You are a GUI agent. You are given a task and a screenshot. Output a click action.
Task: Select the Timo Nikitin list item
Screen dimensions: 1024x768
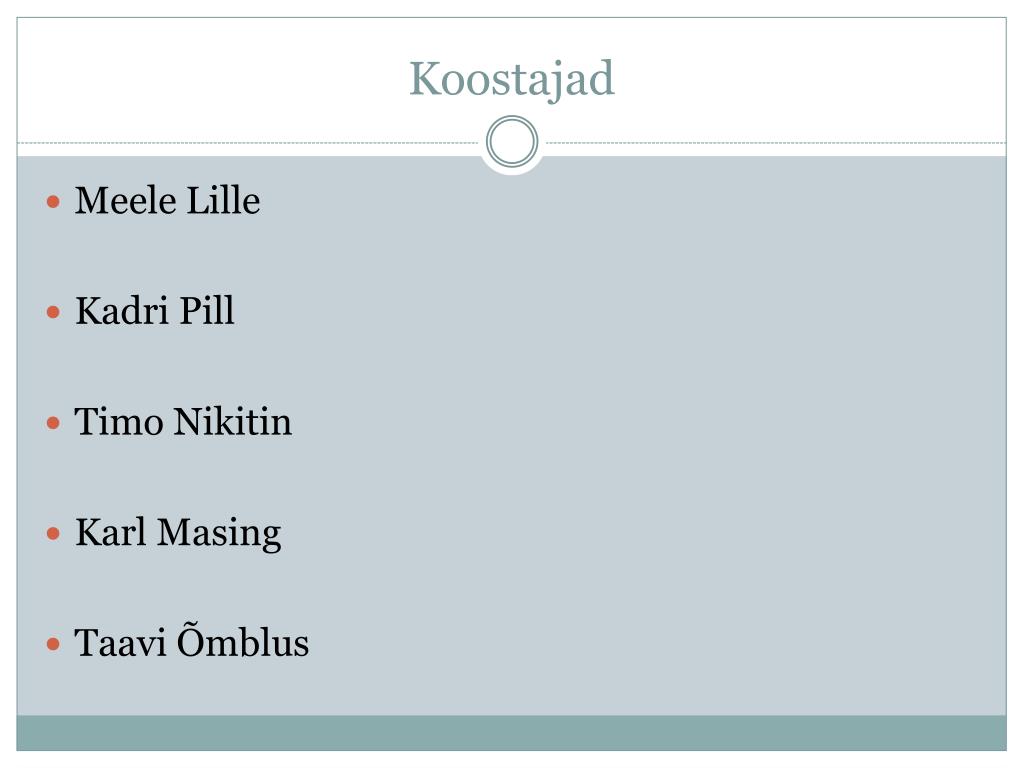tap(183, 422)
